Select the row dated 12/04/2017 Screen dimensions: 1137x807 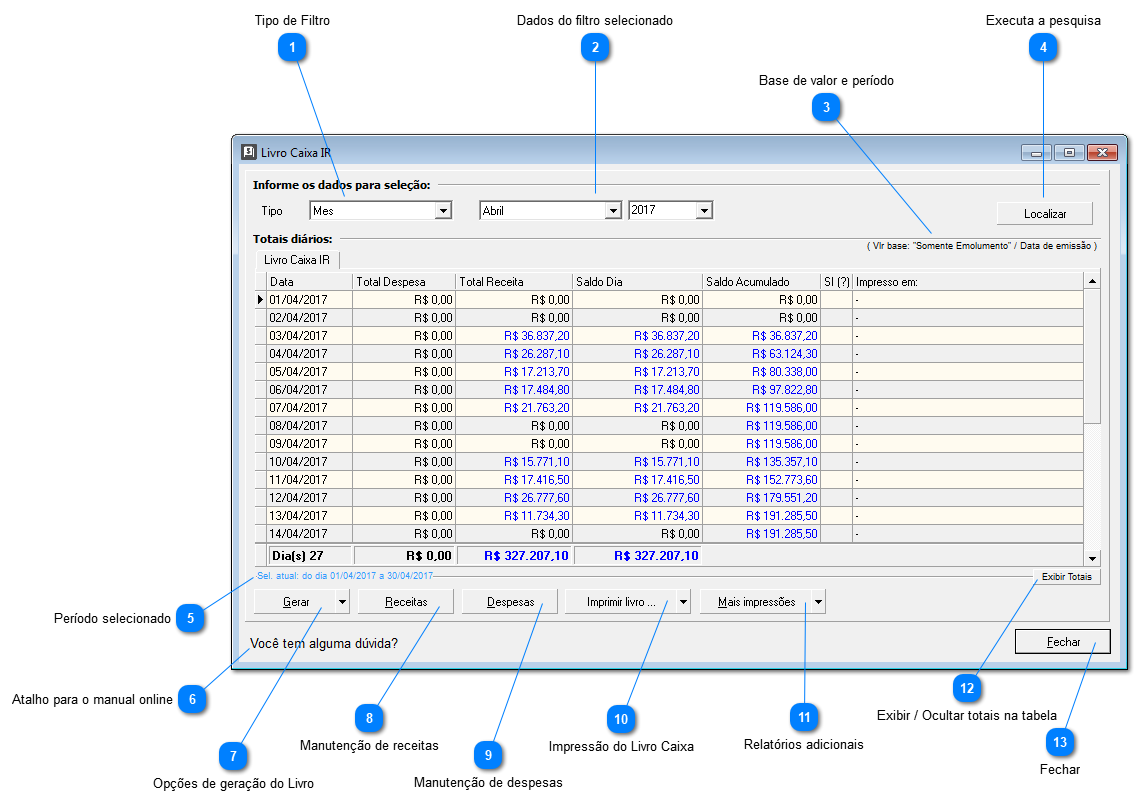(x=669, y=497)
